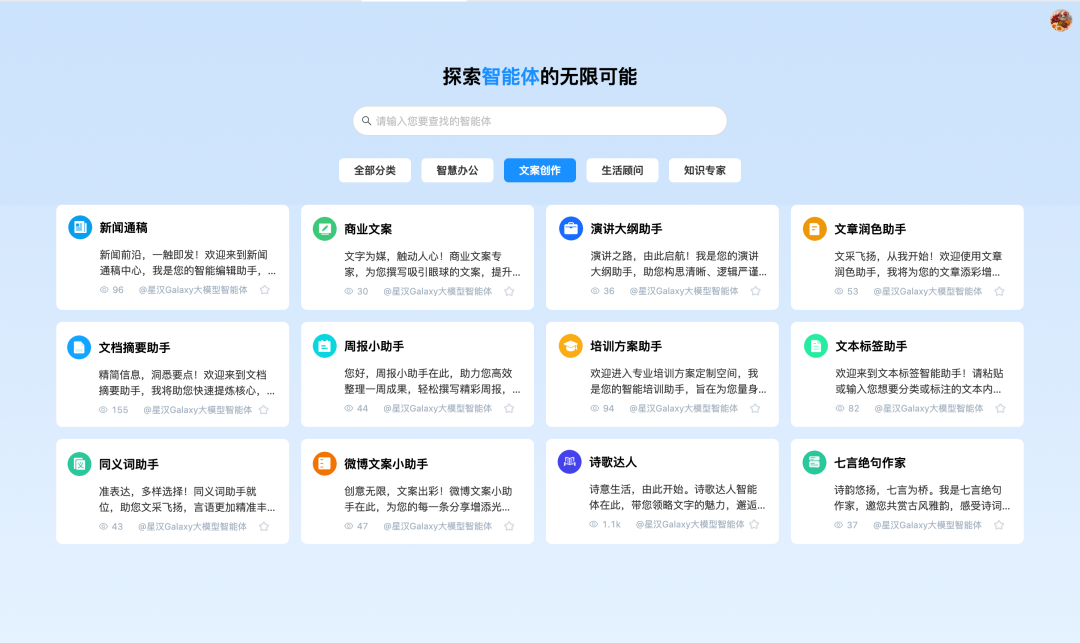Click the view count eye on 新闻通稿
Viewport: 1080px width, 643px height.
[x=104, y=290]
